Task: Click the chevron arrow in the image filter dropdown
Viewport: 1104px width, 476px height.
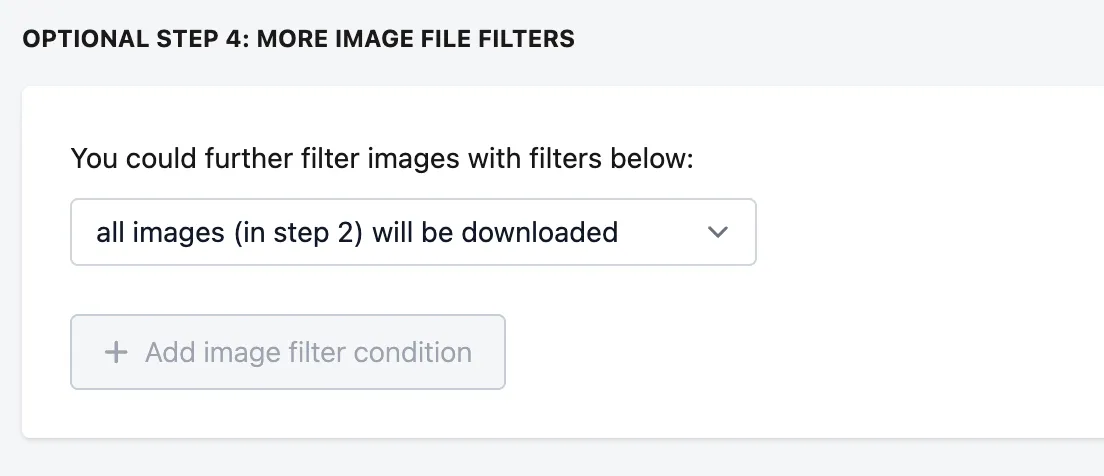Action: click(x=717, y=232)
